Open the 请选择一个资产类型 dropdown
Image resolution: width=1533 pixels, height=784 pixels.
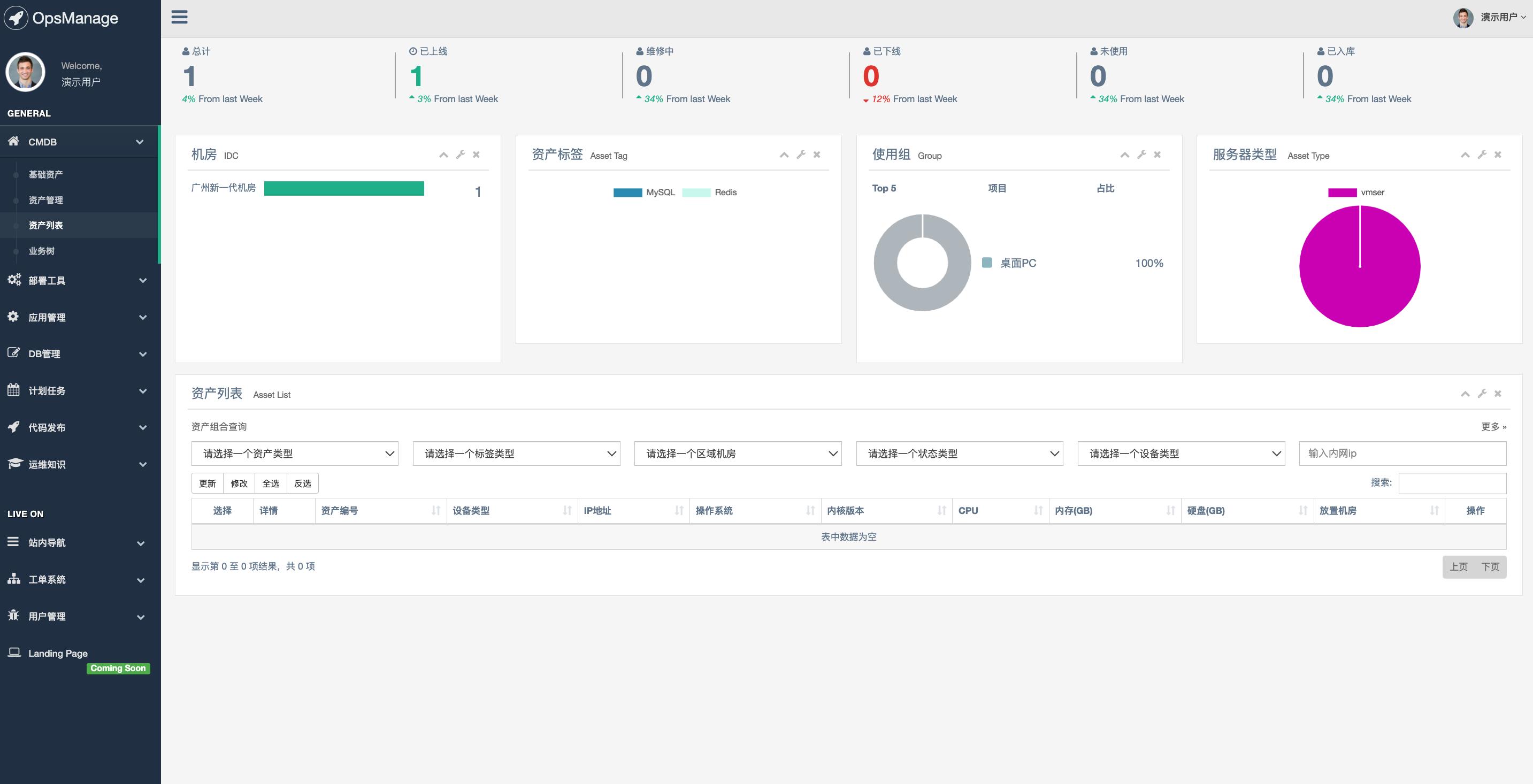click(295, 454)
